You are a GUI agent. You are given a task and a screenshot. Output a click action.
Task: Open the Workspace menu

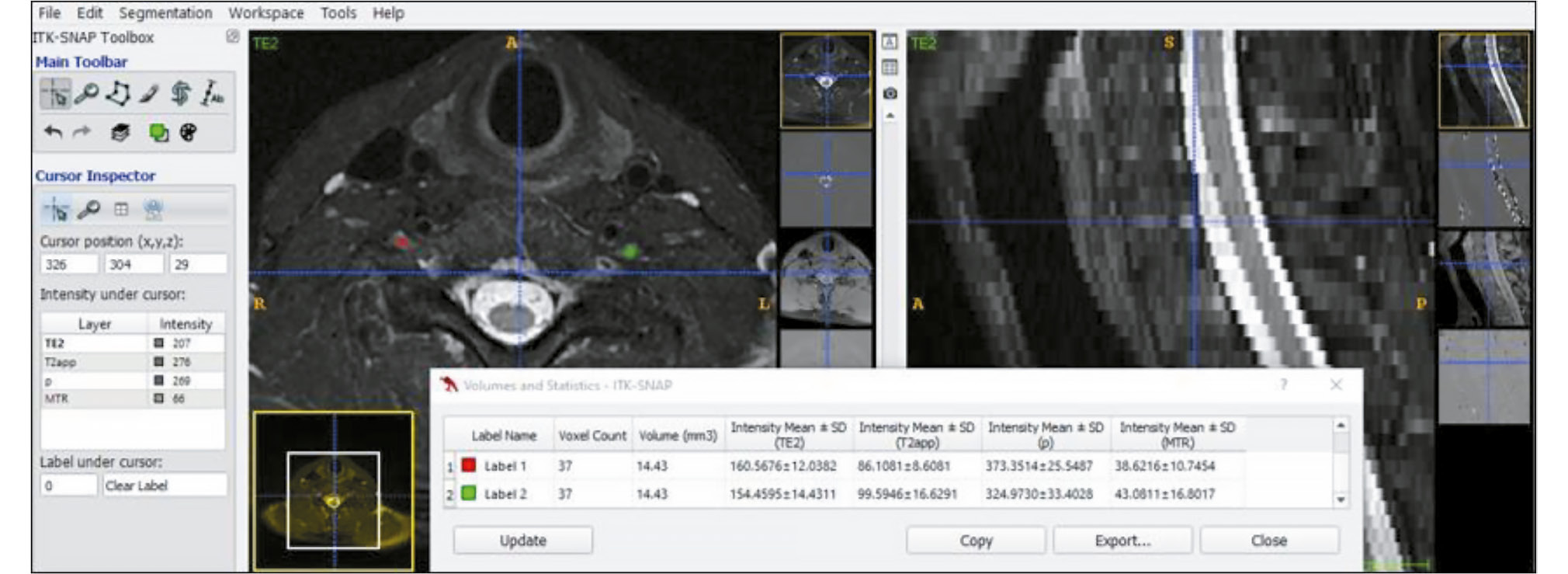pyautogui.click(x=265, y=13)
